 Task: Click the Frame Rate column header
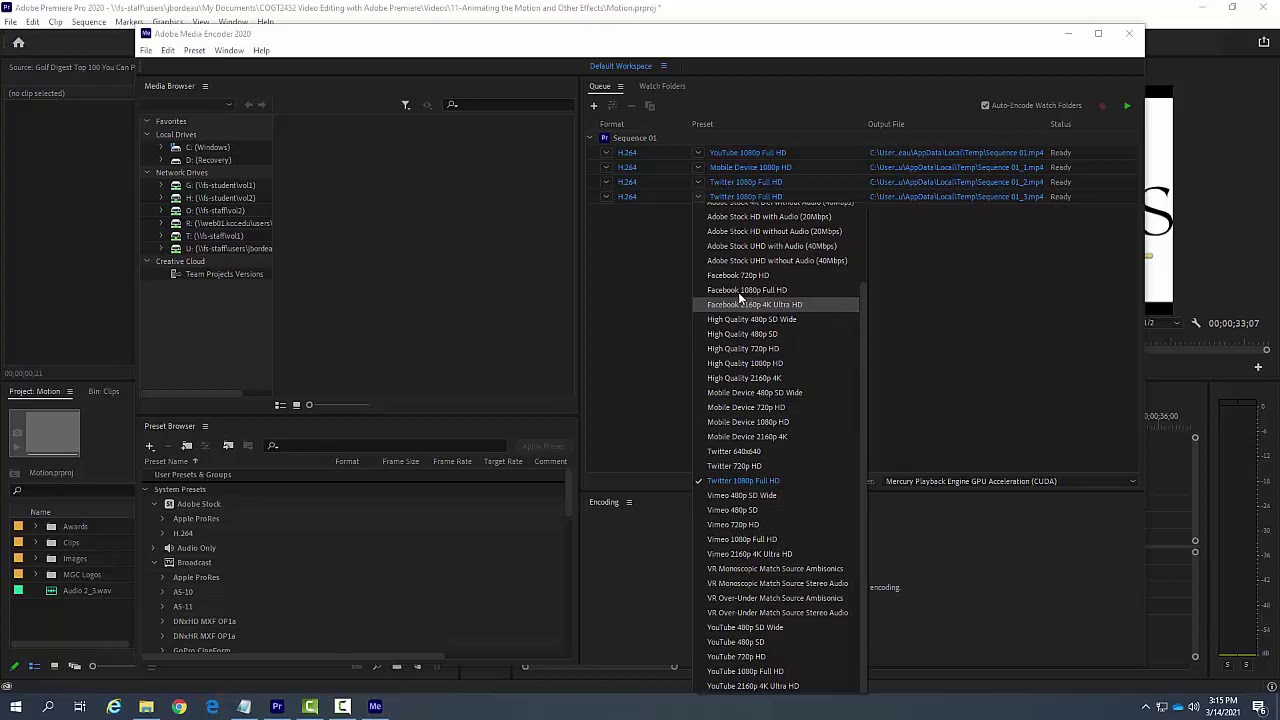pos(452,462)
